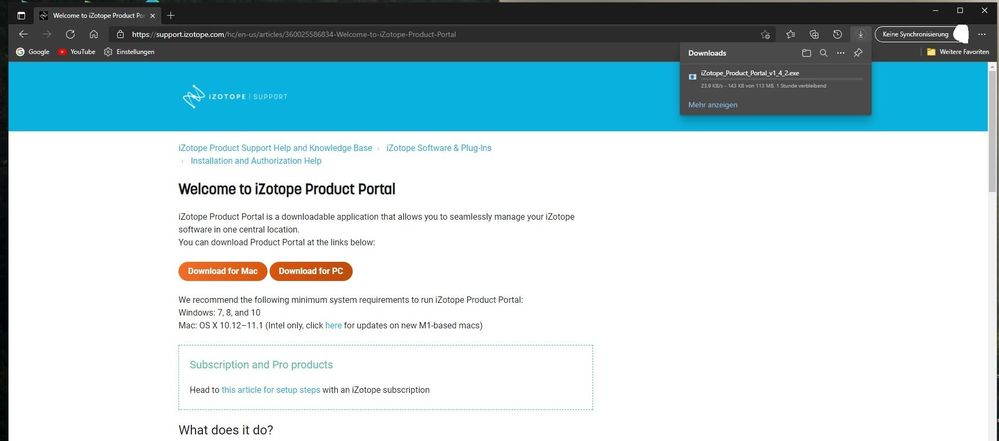Viewport: 999px width, 441px height.
Task: Click the 'What does it do?' heading
Action: [226, 430]
